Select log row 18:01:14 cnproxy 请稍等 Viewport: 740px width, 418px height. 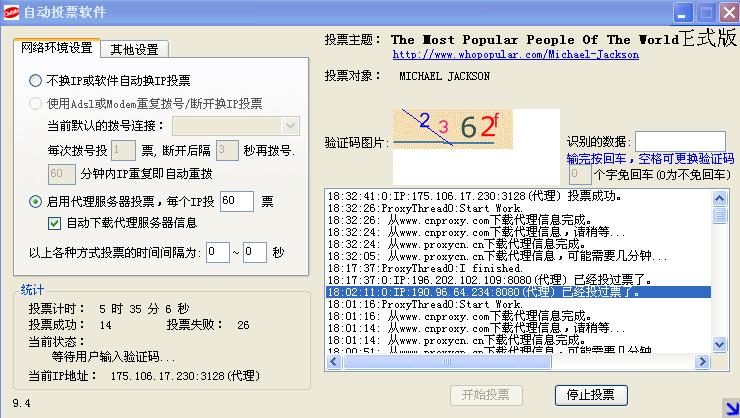click(519, 328)
